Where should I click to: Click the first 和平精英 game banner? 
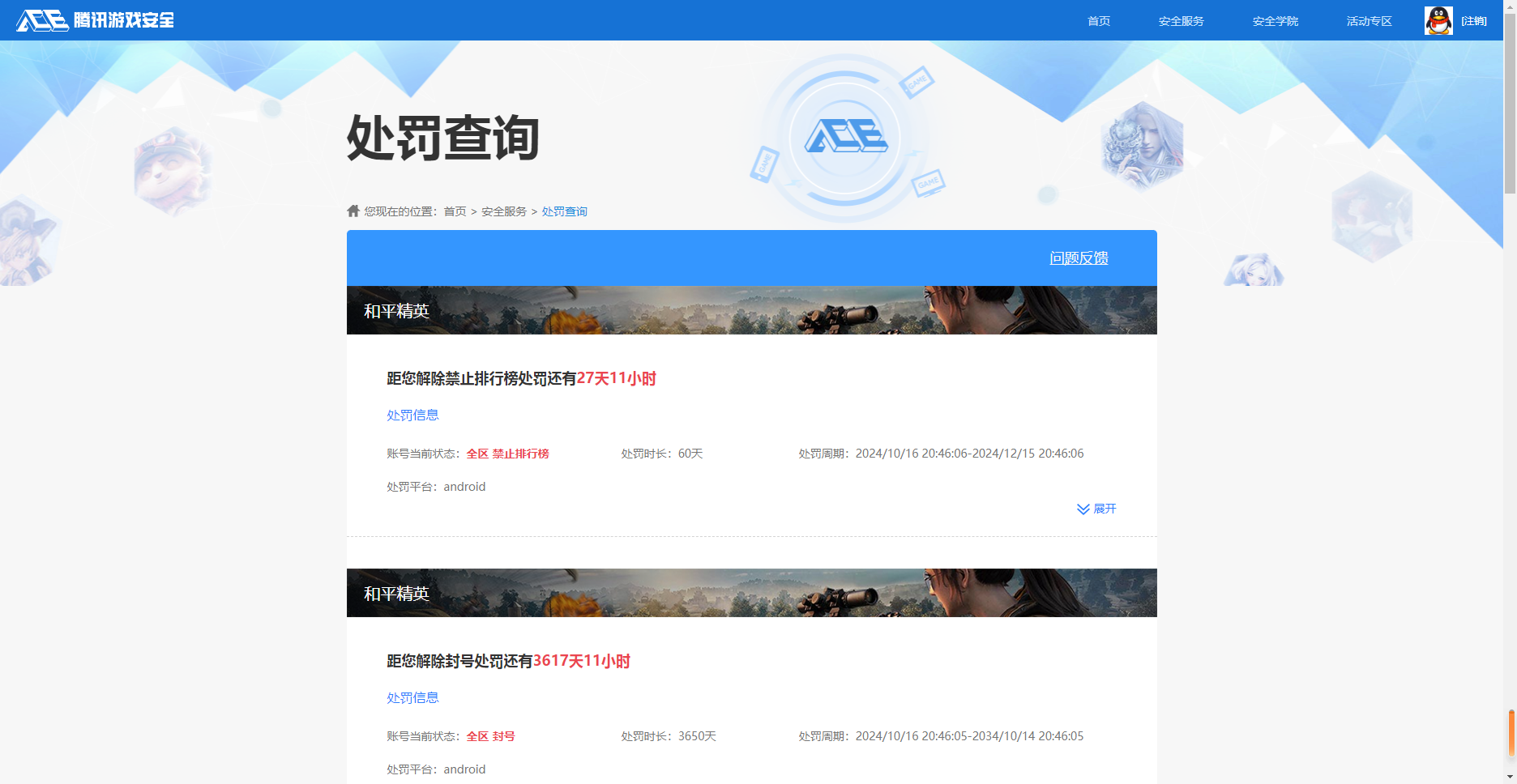coord(752,310)
